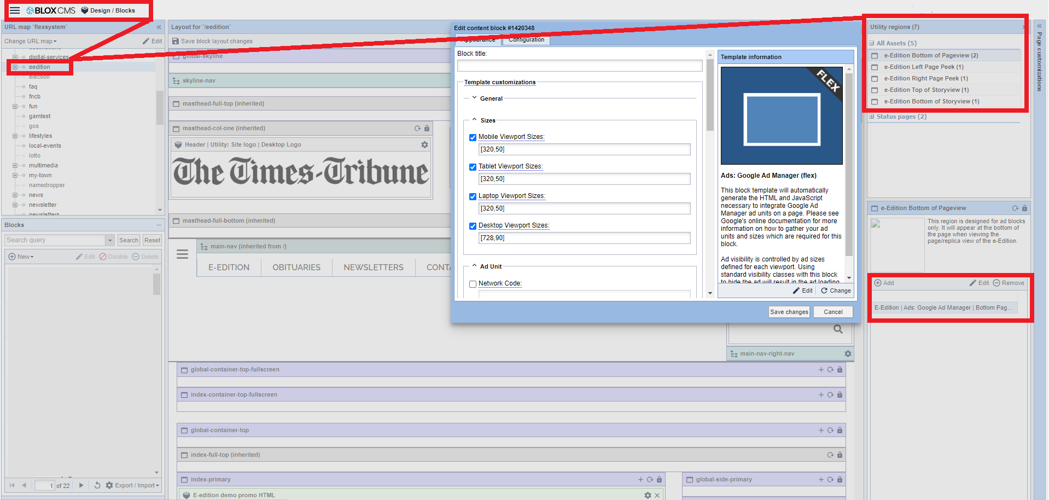
Task: Collapse the URL map panel with double-arrow icon
Action: coord(159,27)
